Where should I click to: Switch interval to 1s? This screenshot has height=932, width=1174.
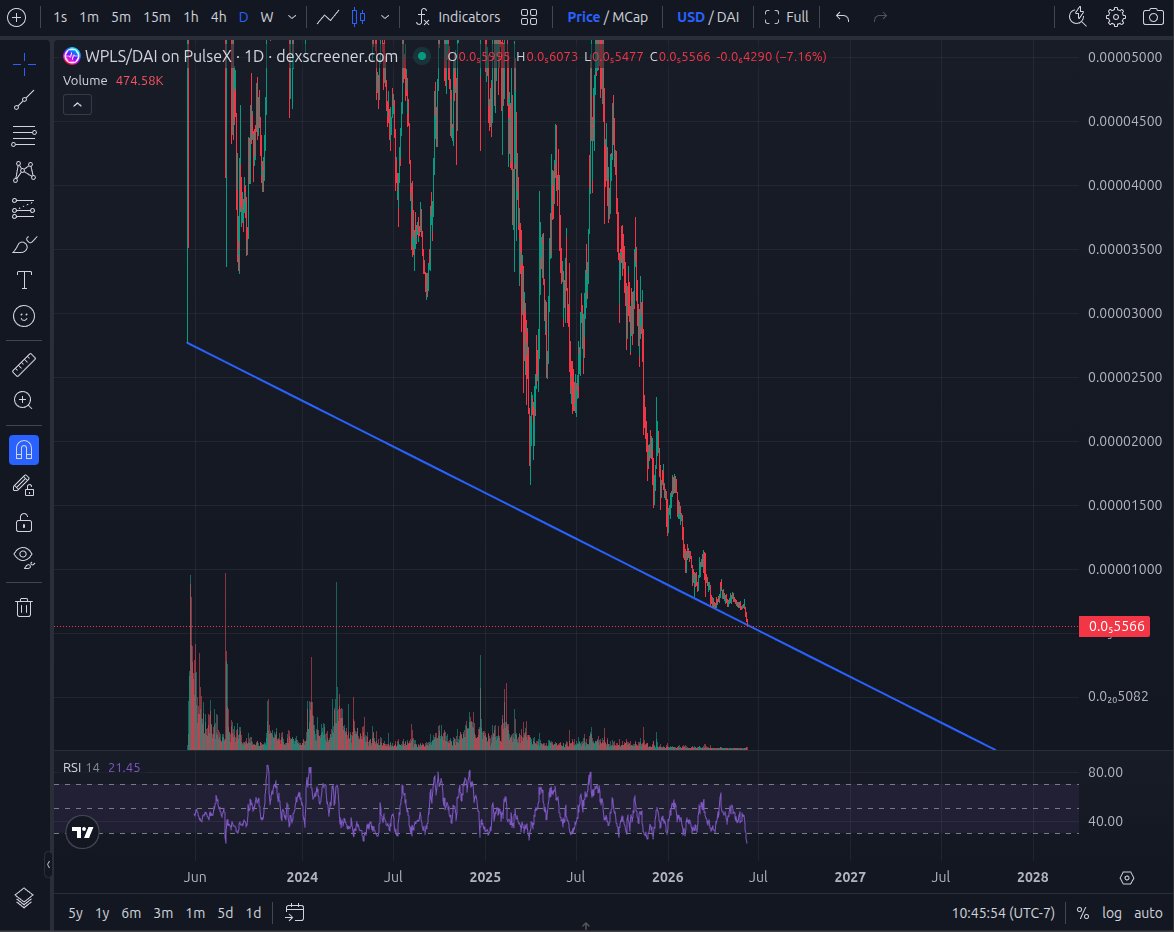61,17
